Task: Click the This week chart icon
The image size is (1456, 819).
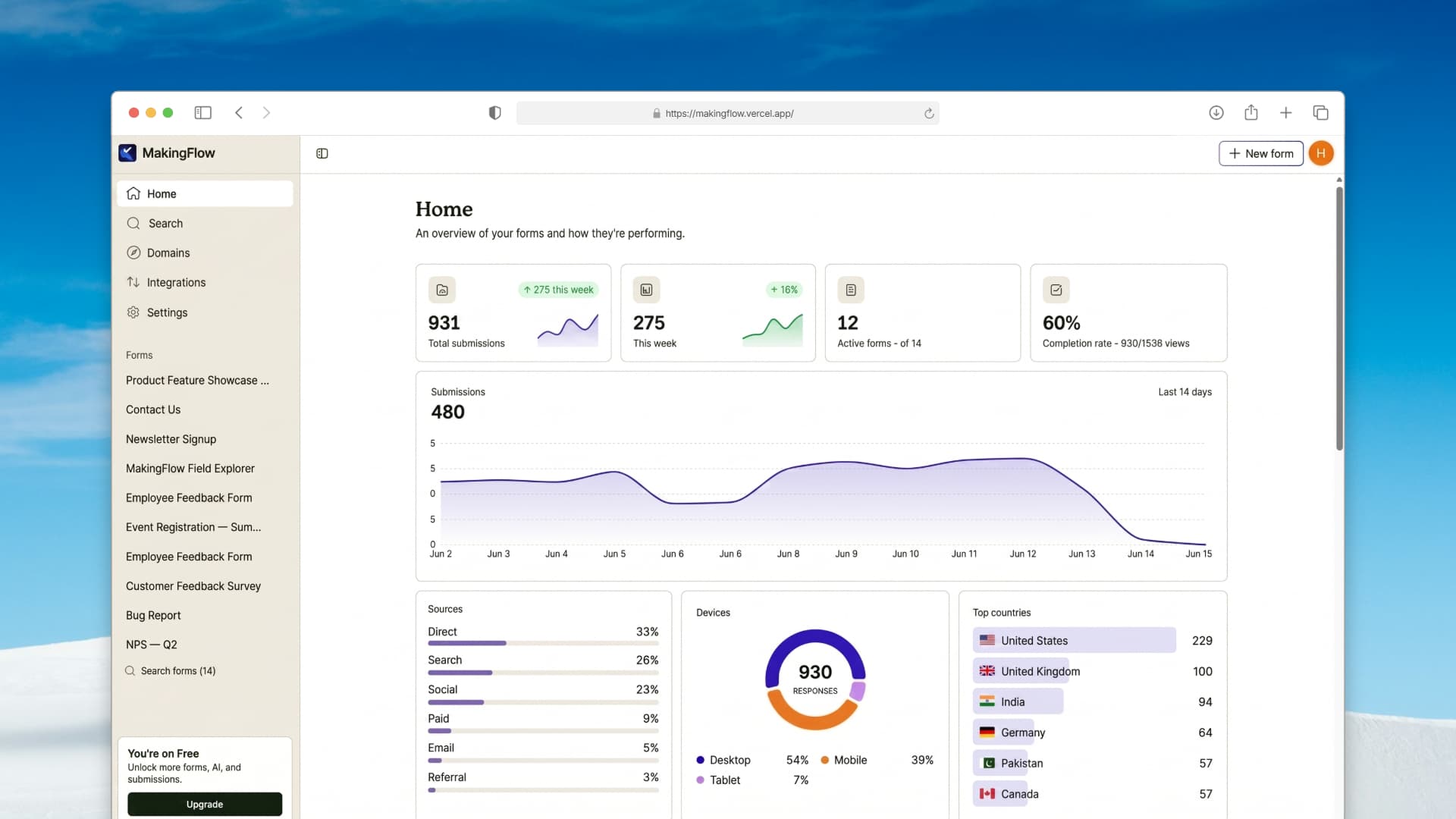Action: click(647, 290)
